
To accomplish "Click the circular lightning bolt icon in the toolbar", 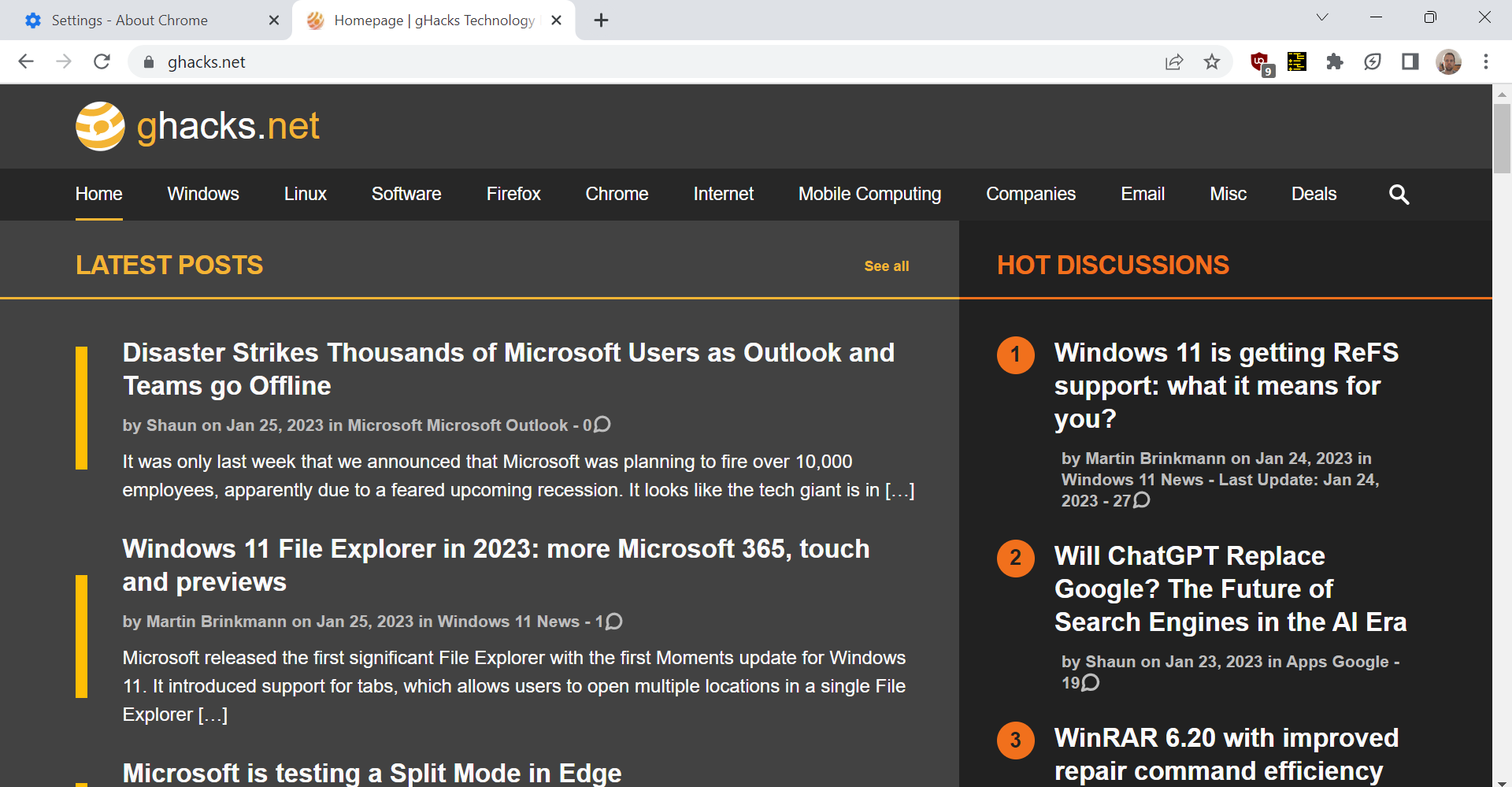I will (1373, 62).
